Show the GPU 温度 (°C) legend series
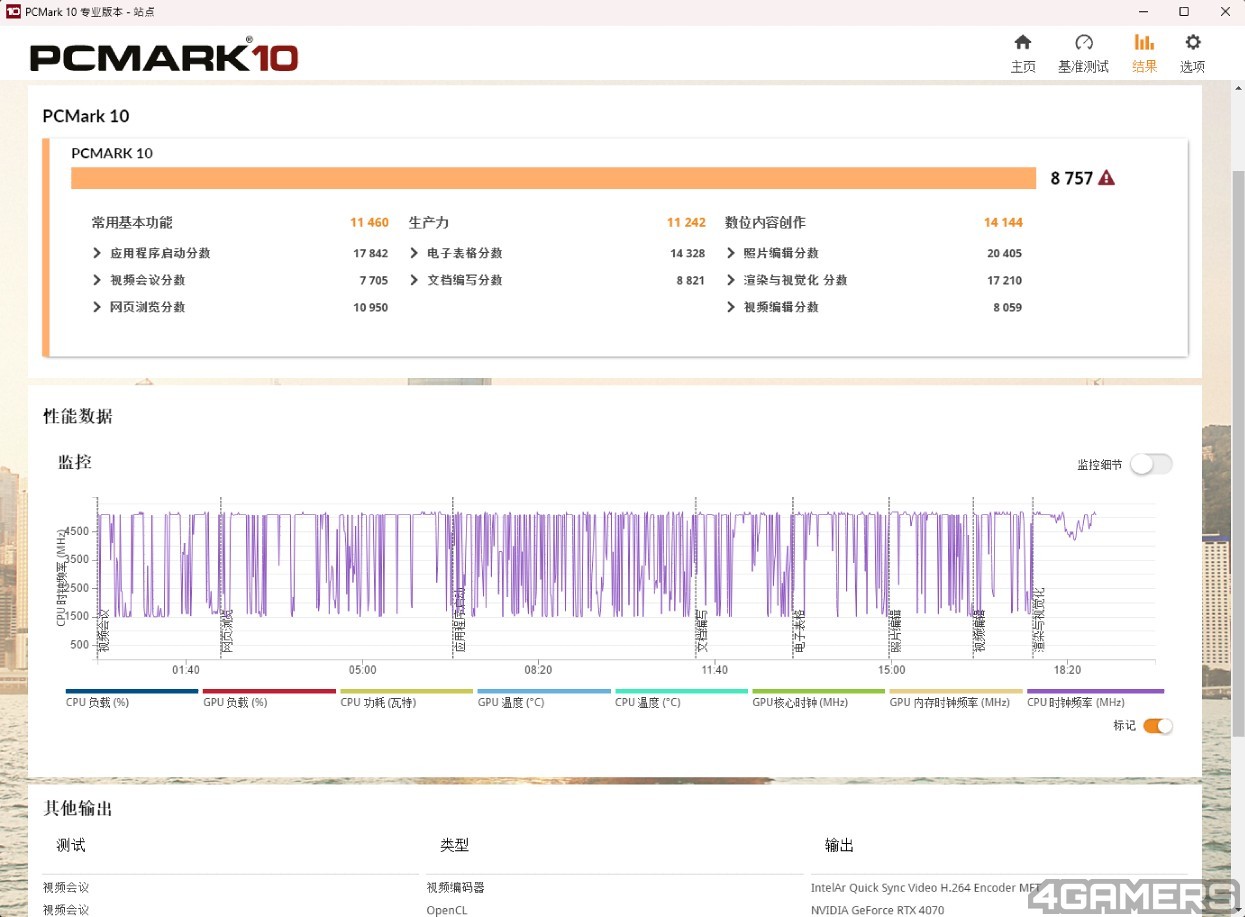Image resolution: width=1245 pixels, height=917 pixels. pyautogui.click(x=544, y=697)
